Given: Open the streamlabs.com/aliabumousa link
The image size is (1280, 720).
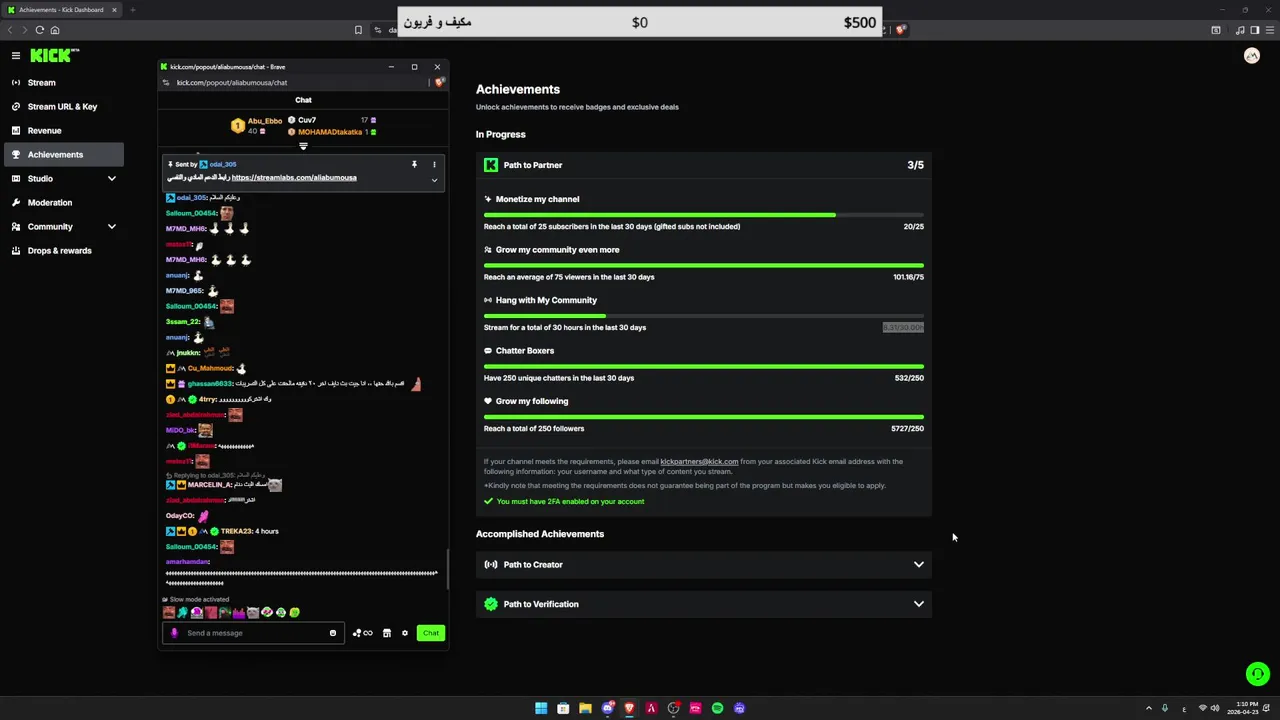Looking at the screenshot, I should pyautogui.click(x=294, y=178).
